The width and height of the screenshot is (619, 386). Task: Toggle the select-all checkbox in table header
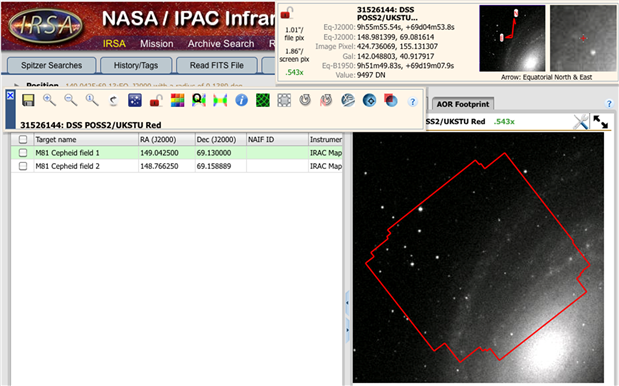(23, 139)
